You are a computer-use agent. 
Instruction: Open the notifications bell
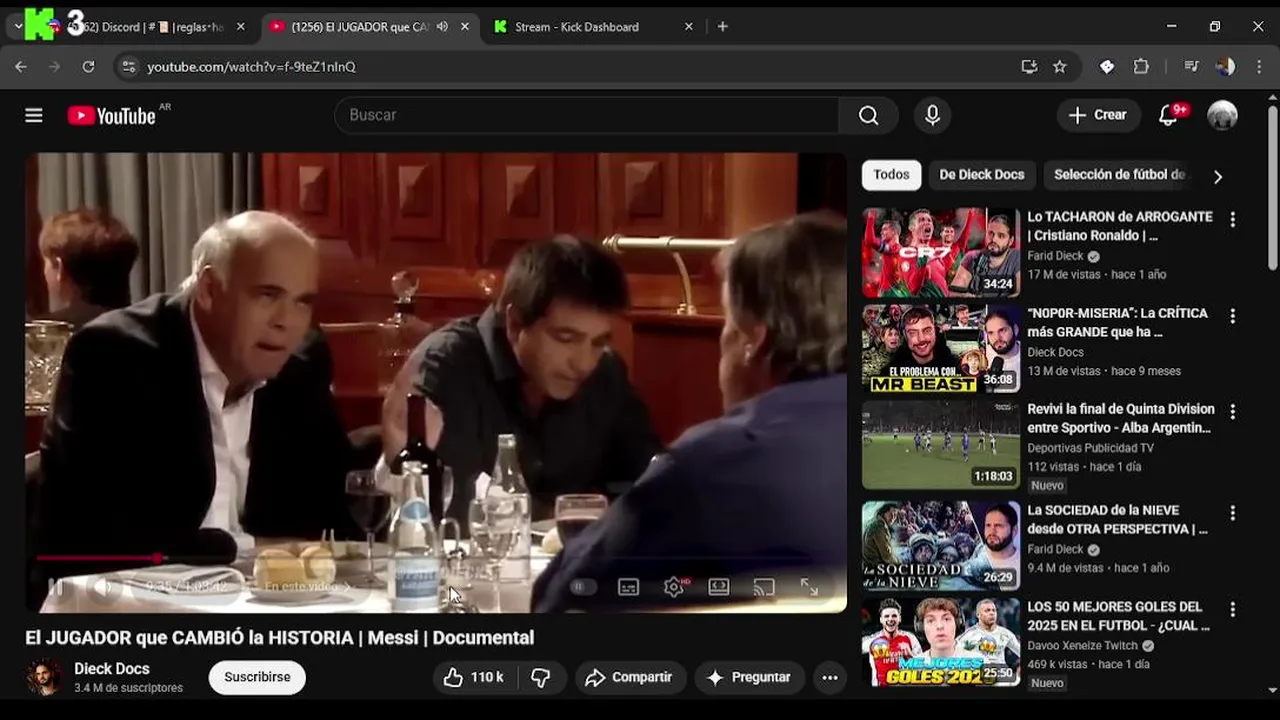coord(1168,116)
